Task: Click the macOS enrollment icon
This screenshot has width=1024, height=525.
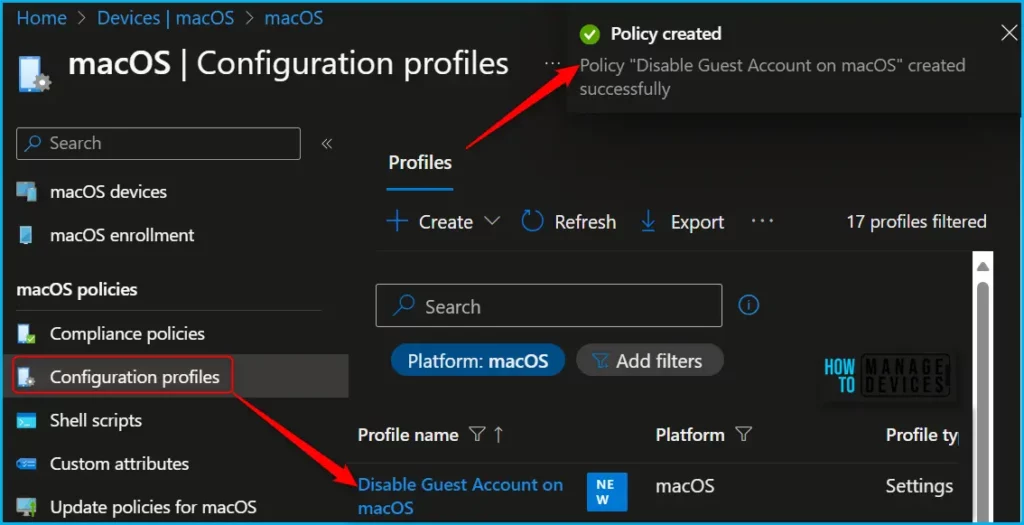Action: coord(26,235)
